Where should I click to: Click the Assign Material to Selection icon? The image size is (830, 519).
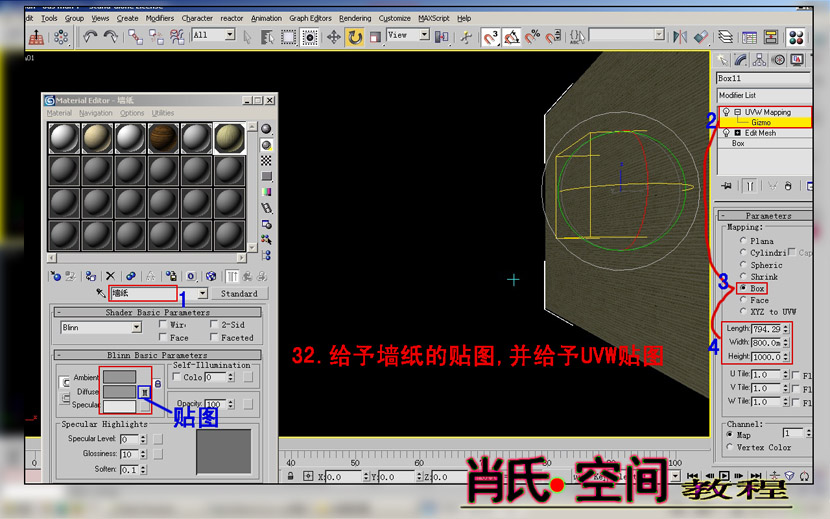pyautogui.click(x=89, y=276)
